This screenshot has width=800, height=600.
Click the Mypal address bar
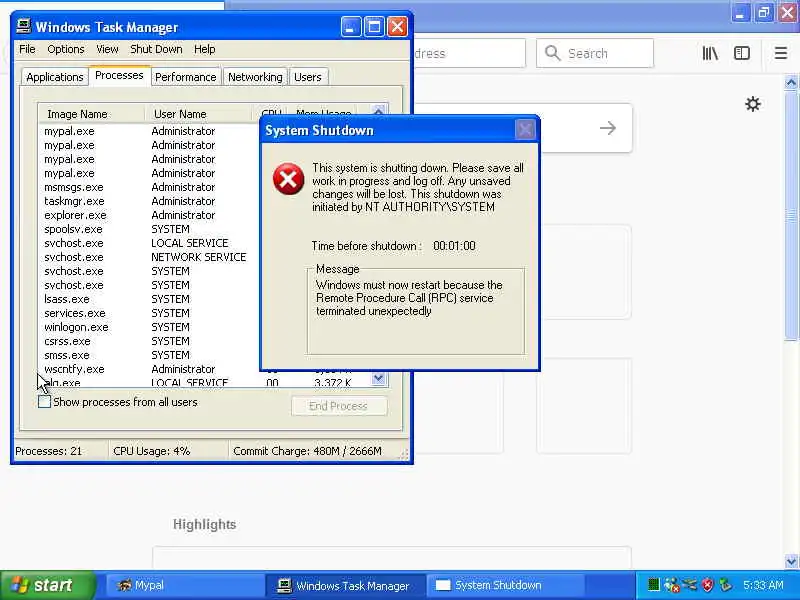[467, 53]
